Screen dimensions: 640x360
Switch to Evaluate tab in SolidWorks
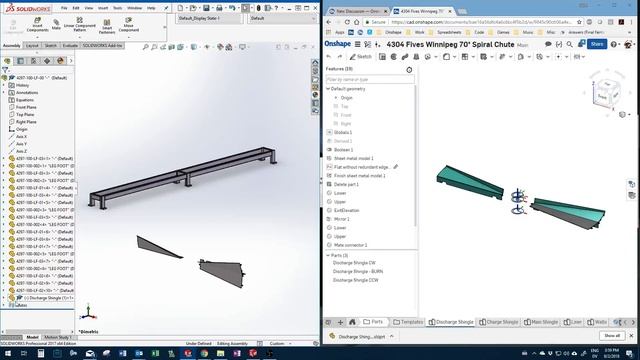(x=70, y=46)
